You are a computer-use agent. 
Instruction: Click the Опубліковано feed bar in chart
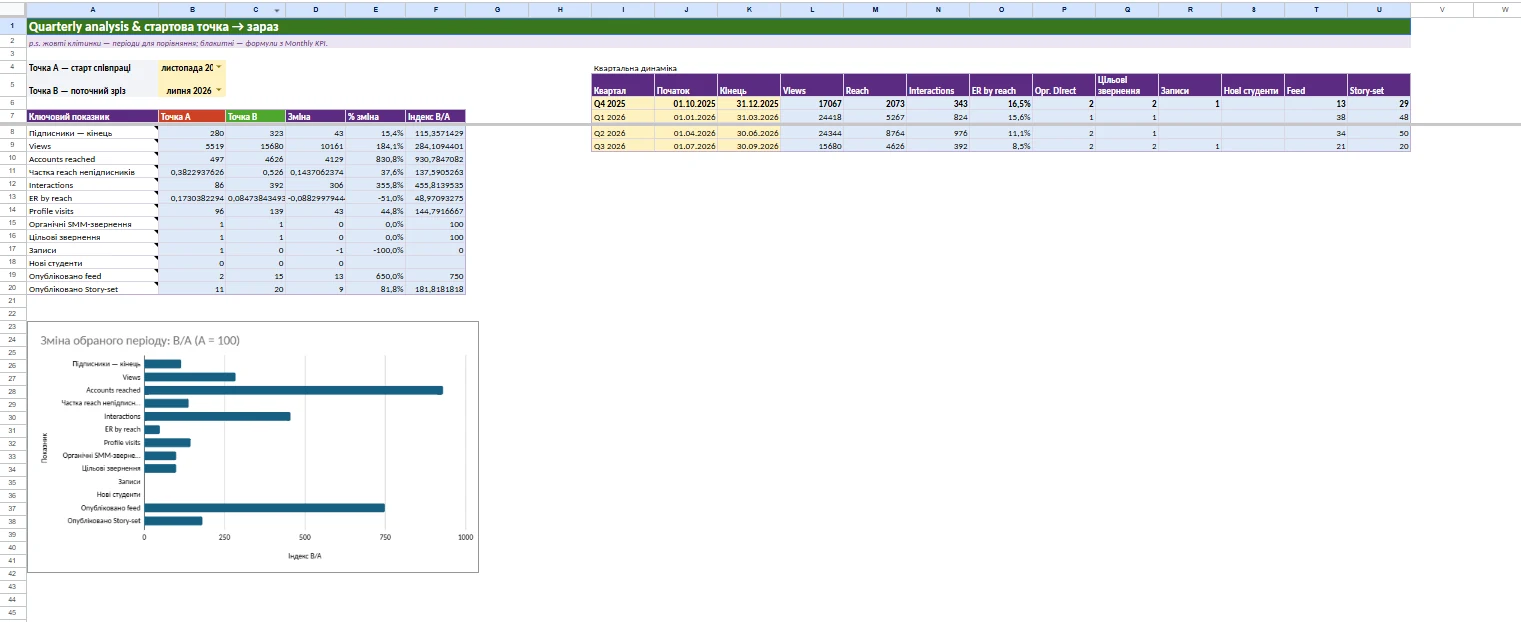coord(265,508)
